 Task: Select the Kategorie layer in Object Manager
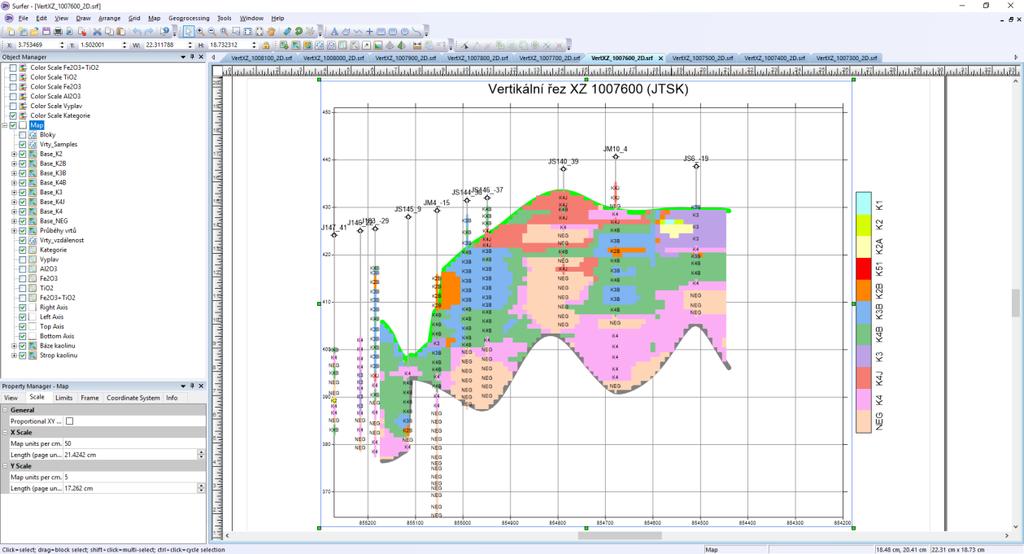(53, 250)
